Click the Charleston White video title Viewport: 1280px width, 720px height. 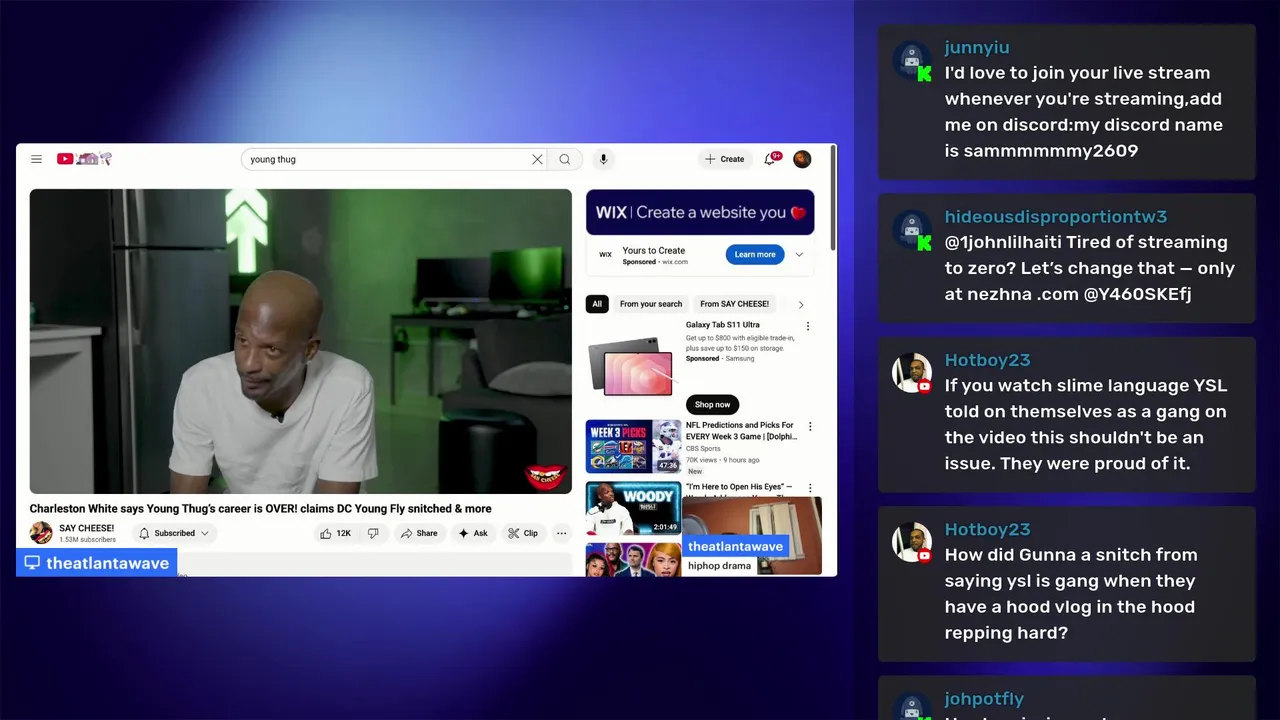[x=260, y=509]
